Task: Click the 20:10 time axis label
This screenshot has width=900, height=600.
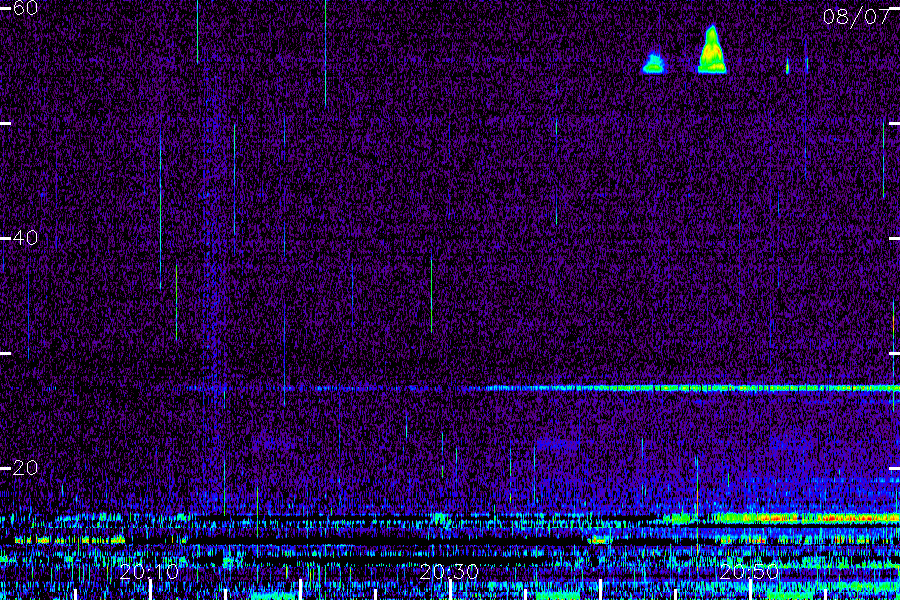Action: [x=149, y=572]
